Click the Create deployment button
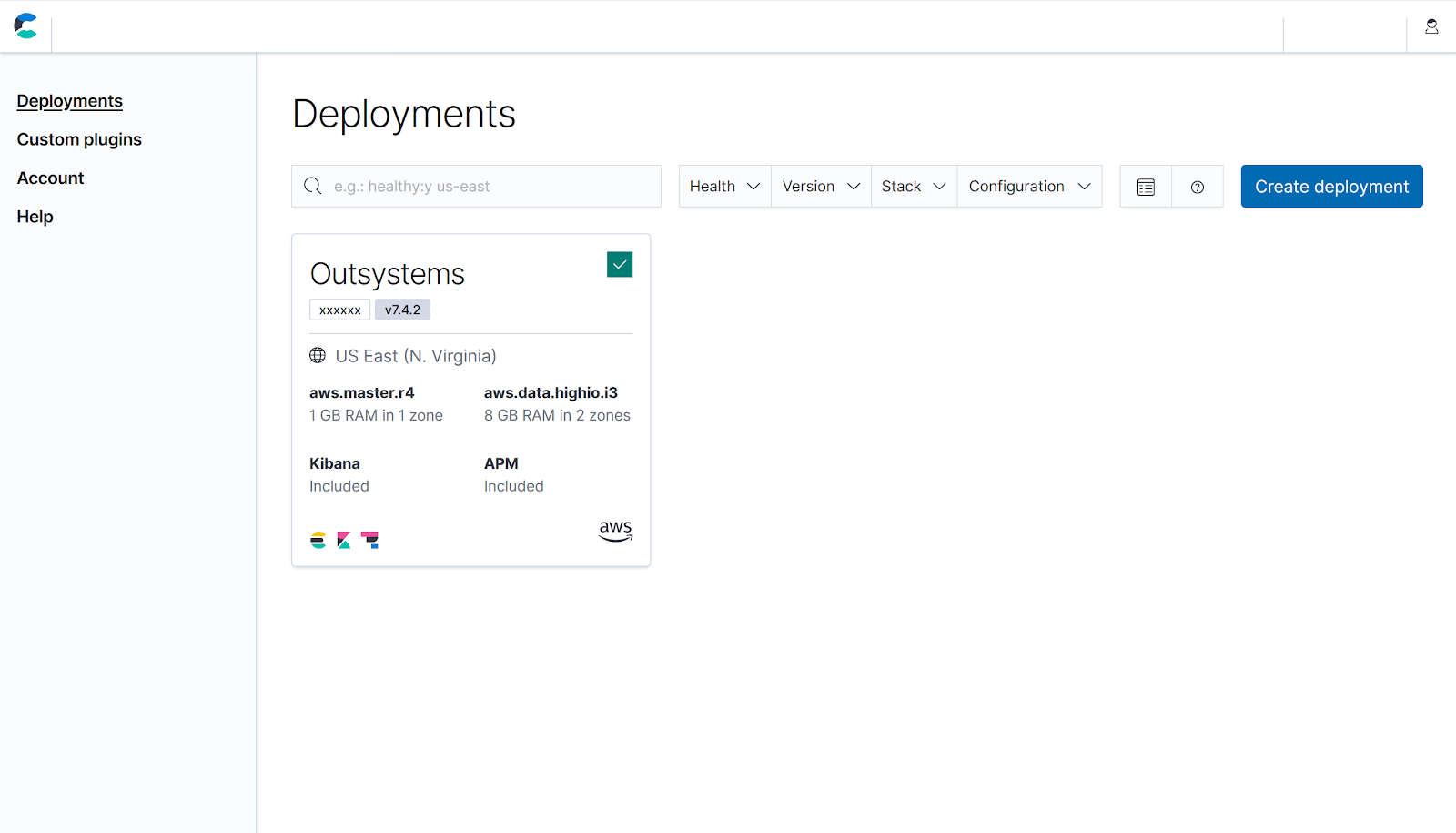Screen dimensions: 1456x833 click(x=1332, y=187)
